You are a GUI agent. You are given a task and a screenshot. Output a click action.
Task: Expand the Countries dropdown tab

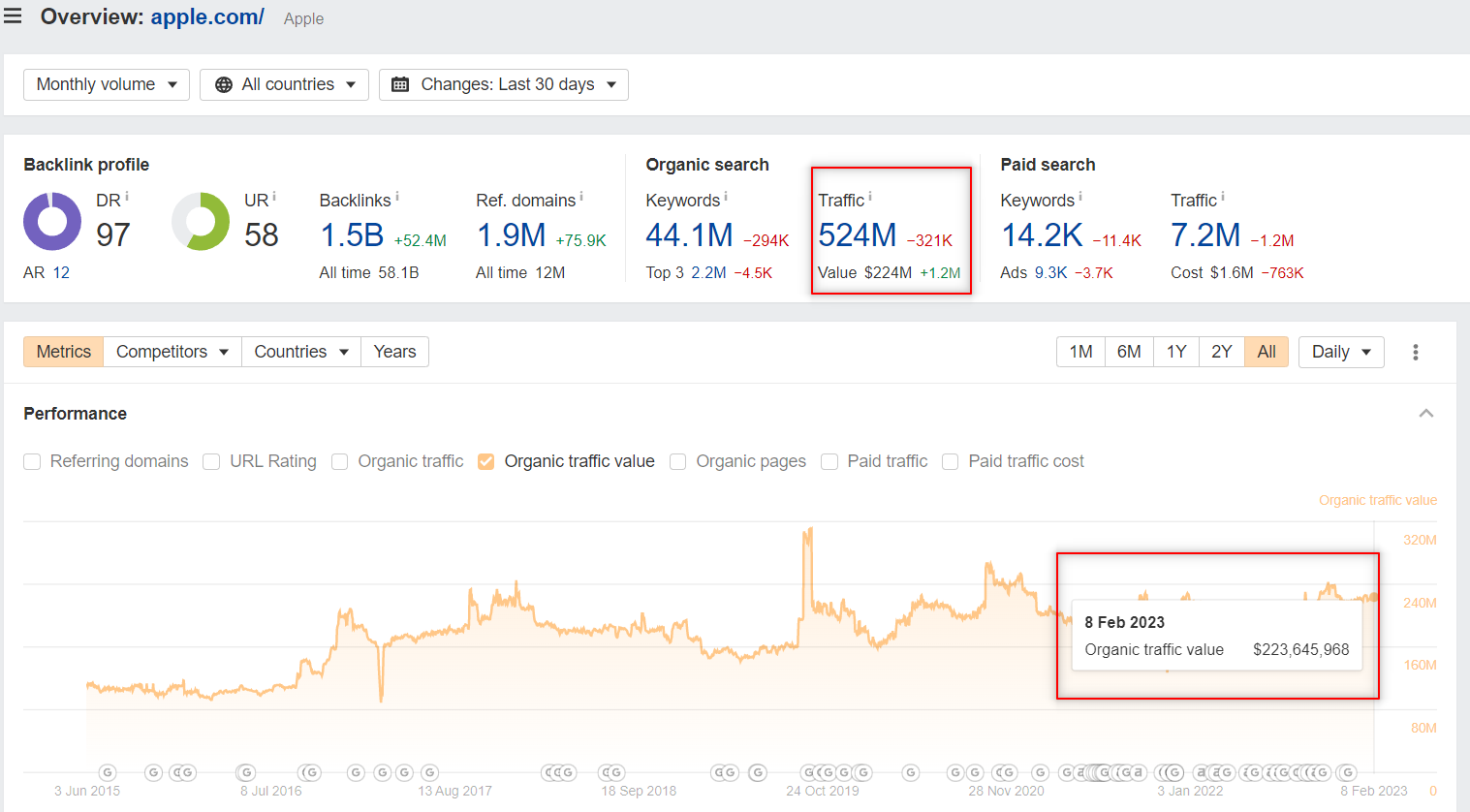301,352
